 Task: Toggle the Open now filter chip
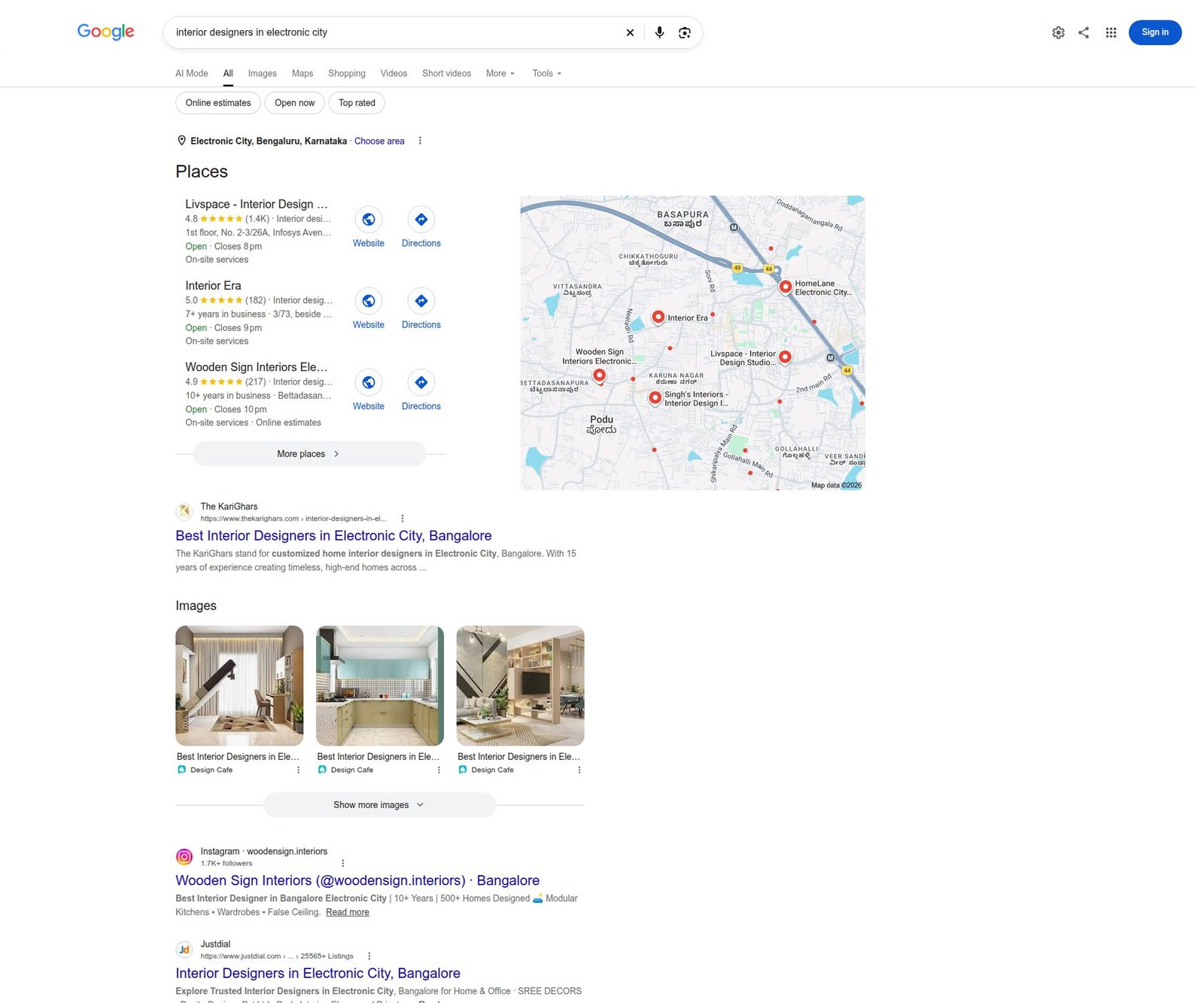tap(295, 103)
